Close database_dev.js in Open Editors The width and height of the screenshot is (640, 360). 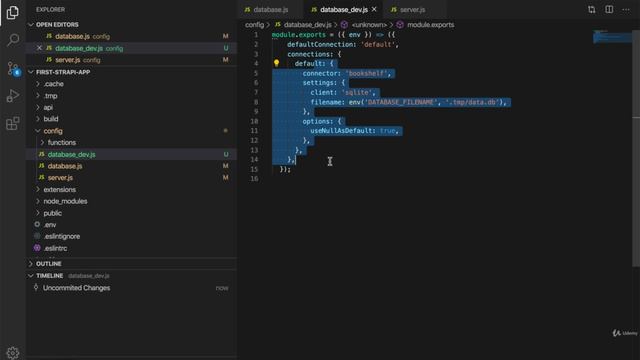(x=39, y=48)
